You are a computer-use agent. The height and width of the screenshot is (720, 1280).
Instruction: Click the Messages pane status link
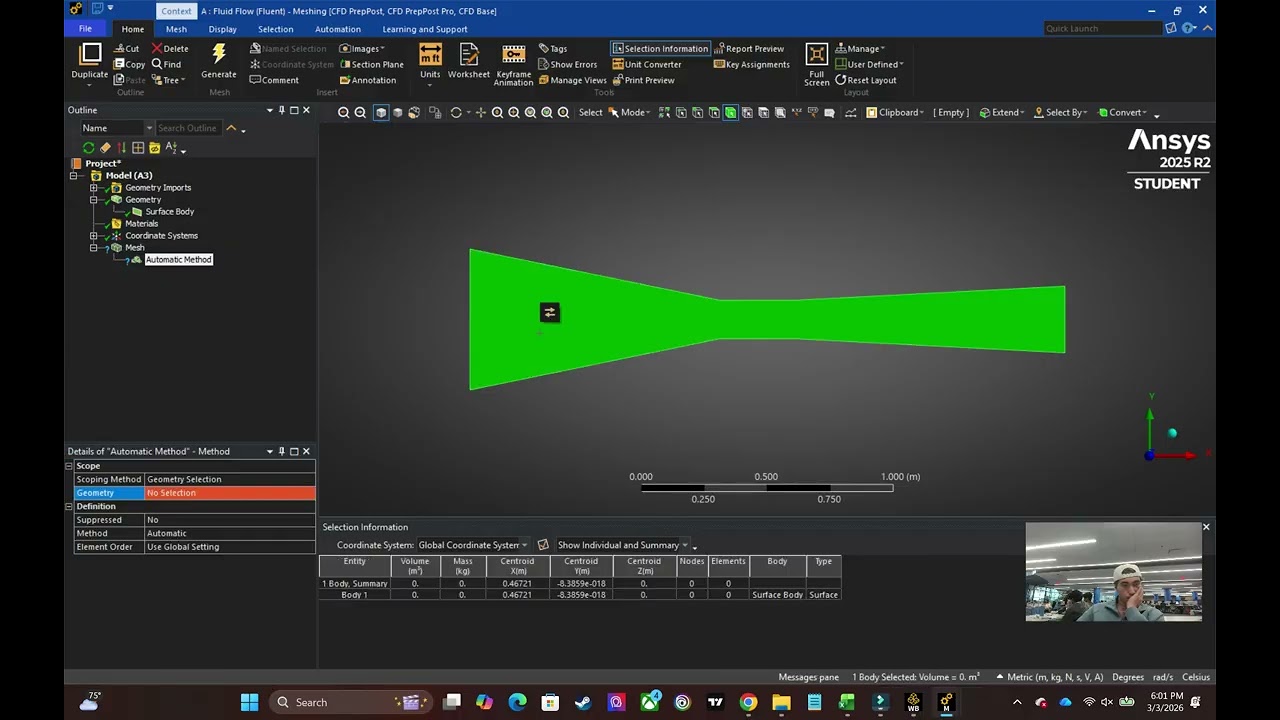pyautogui.click(x=809, y=677)
